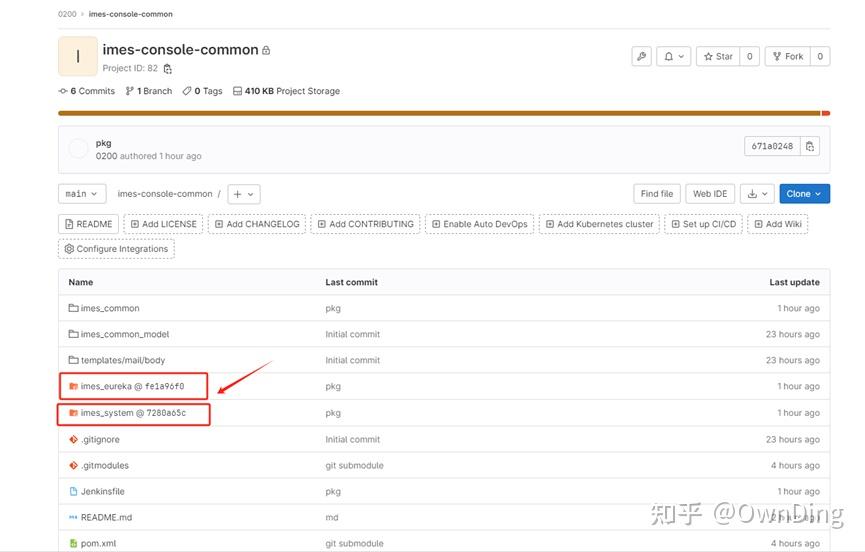Open the plus add-file dropdown

click(243, 194)
